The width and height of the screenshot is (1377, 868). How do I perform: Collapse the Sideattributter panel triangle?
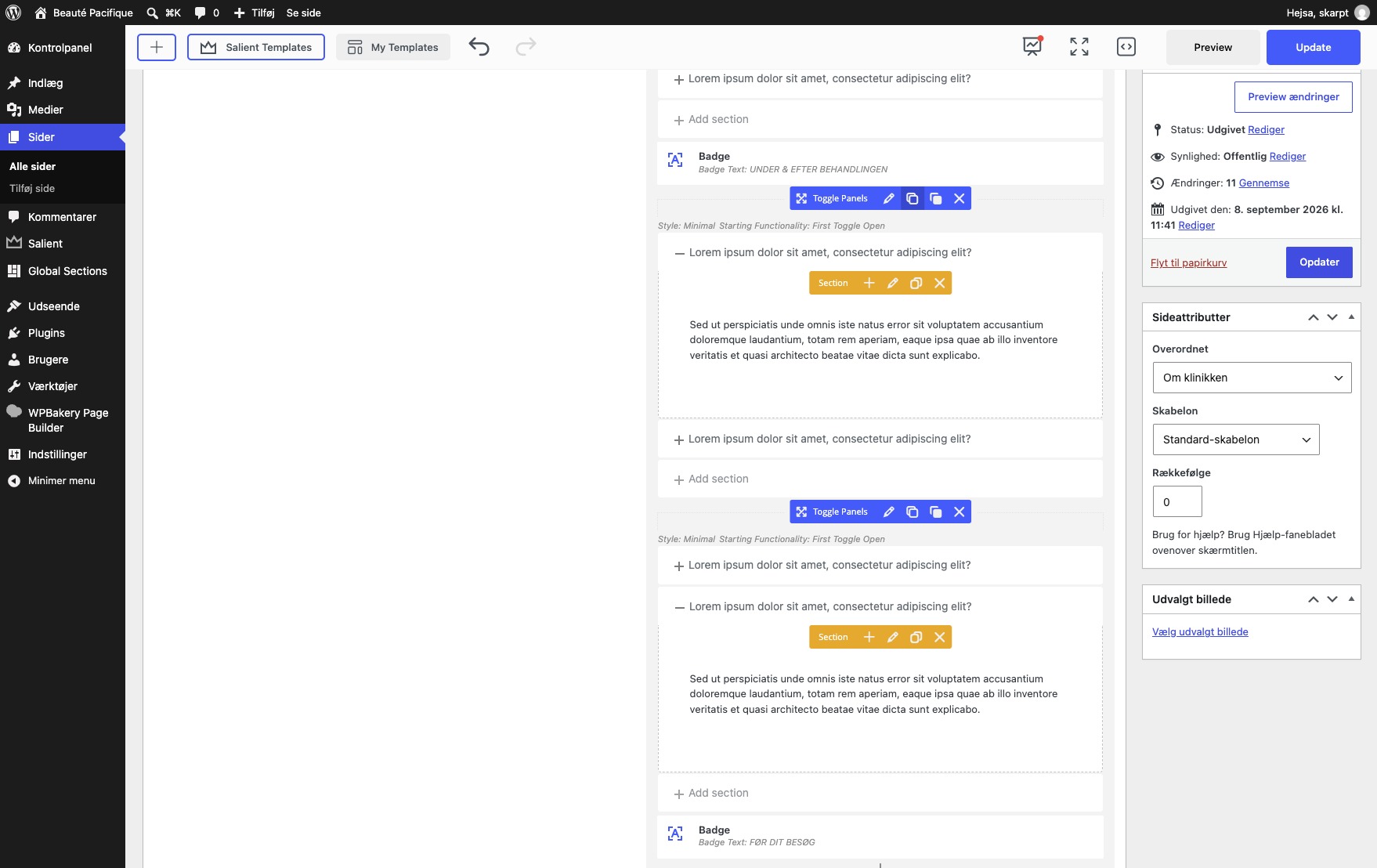[x=1351, y=317]
